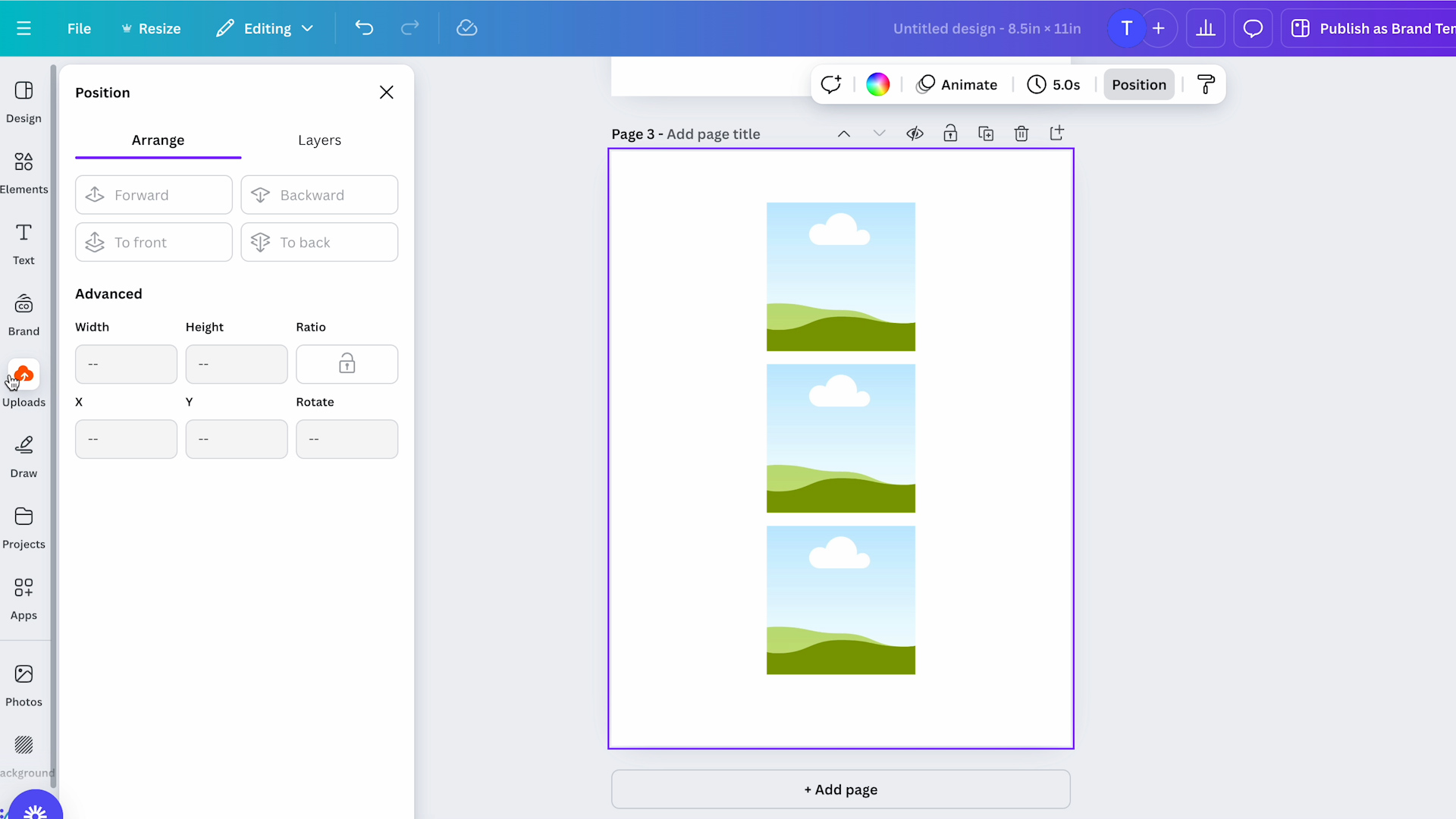The height and width of the screenshot is (819, 1456).
Task: Switch to the Layers tab
Action: click(319, 140)
